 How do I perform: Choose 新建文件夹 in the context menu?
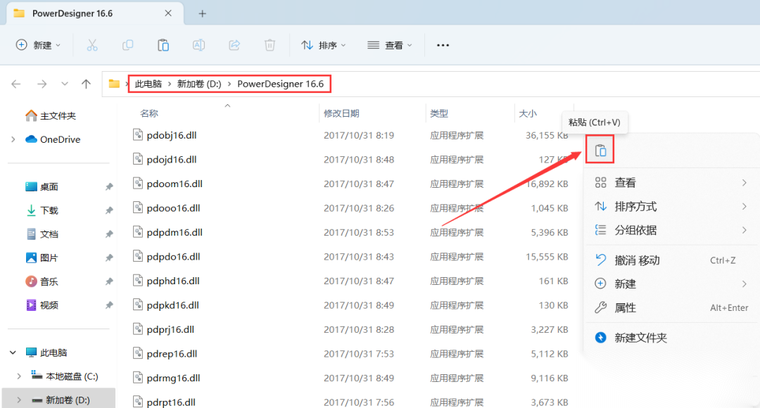coord(672,338)
